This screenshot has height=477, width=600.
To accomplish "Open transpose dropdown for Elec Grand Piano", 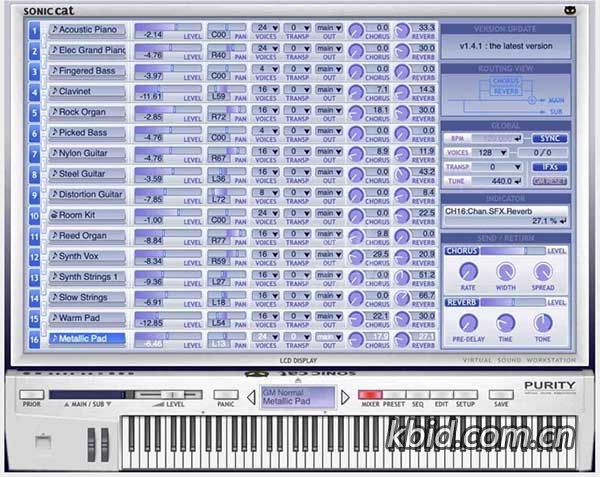I will (x=297, y=49).
